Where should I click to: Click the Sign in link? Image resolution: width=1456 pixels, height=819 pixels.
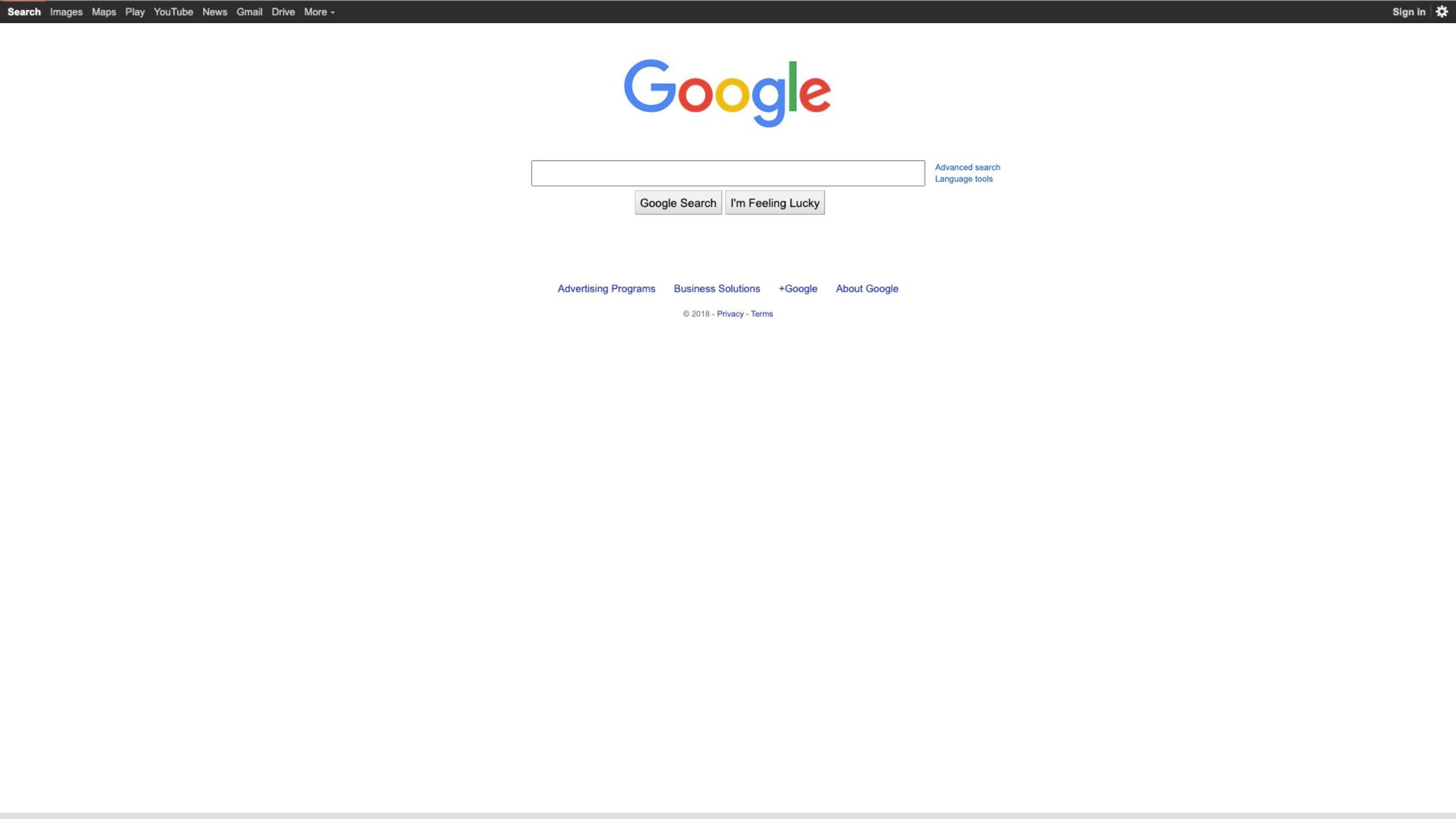pyautogui.click(x=1408, y=12)
